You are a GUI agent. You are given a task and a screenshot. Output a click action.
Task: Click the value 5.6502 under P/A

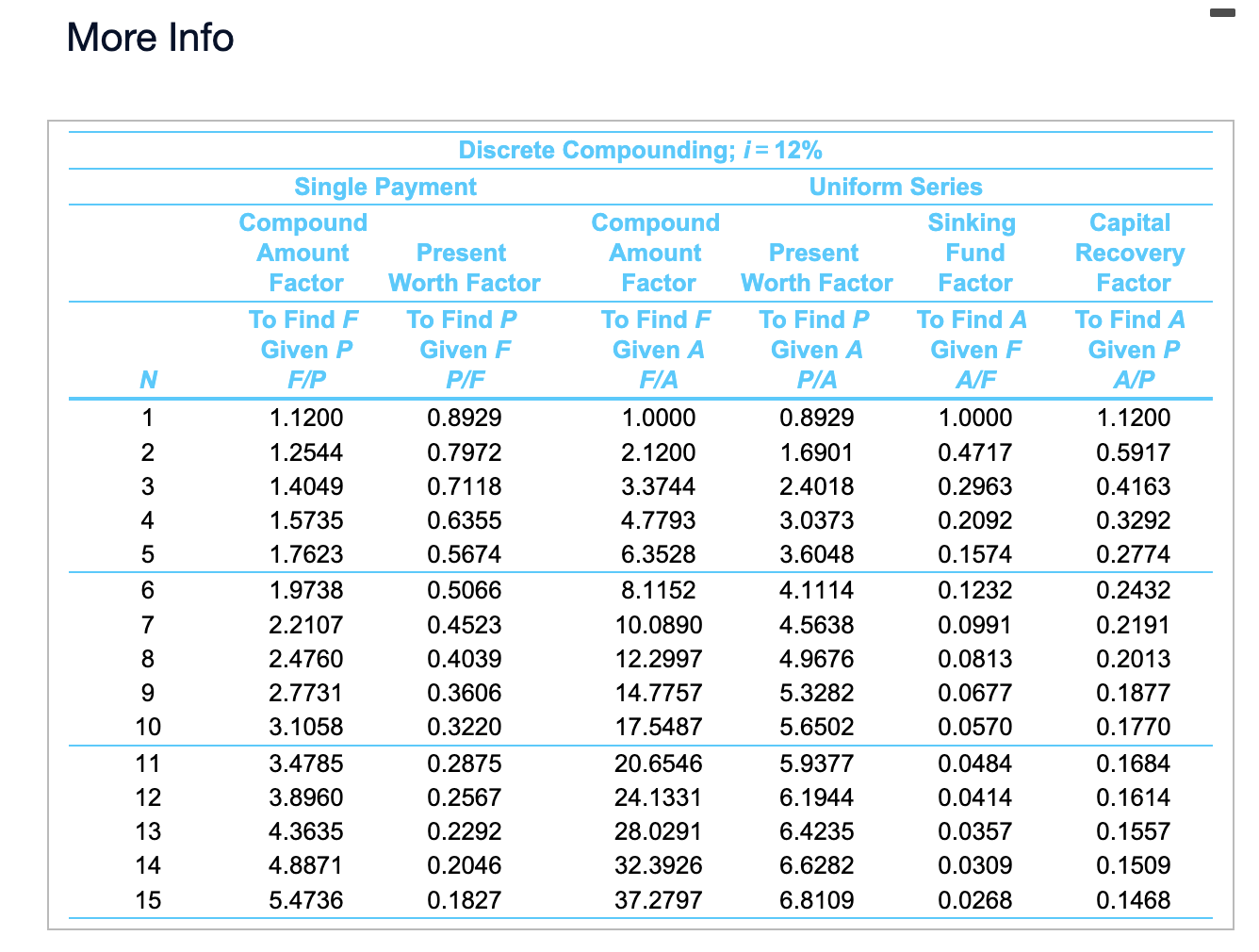[x=816, y=727]
